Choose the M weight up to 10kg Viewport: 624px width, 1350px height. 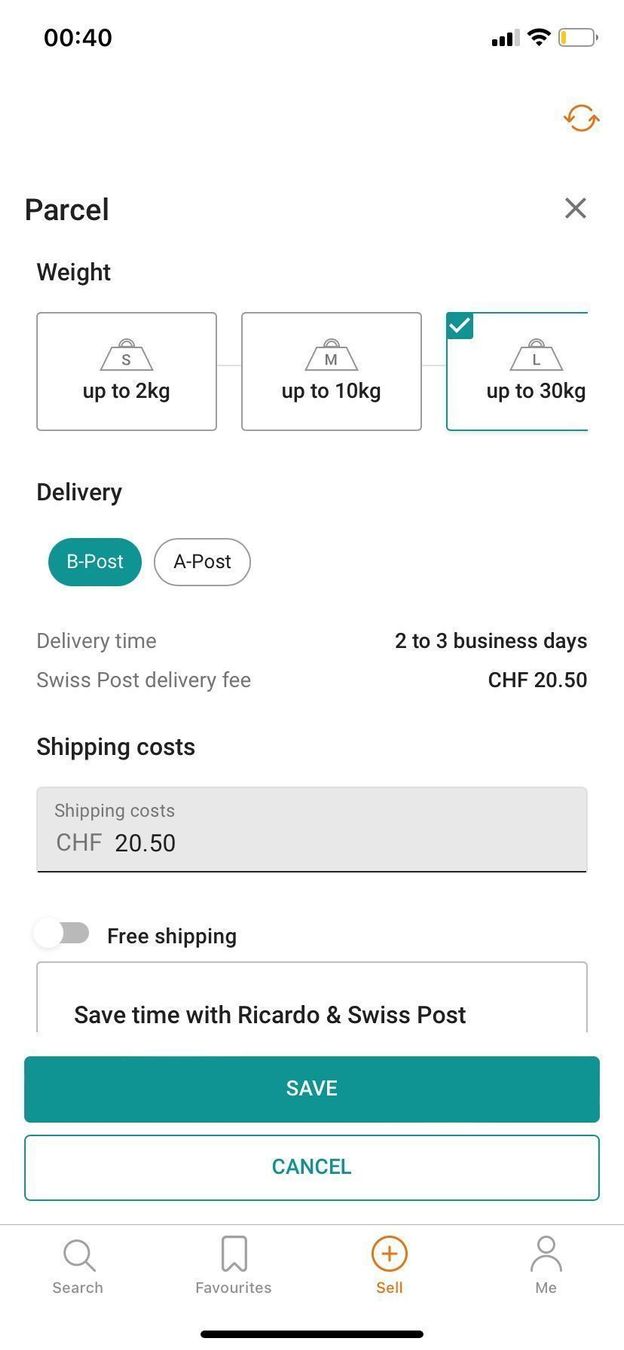[331, 372]
